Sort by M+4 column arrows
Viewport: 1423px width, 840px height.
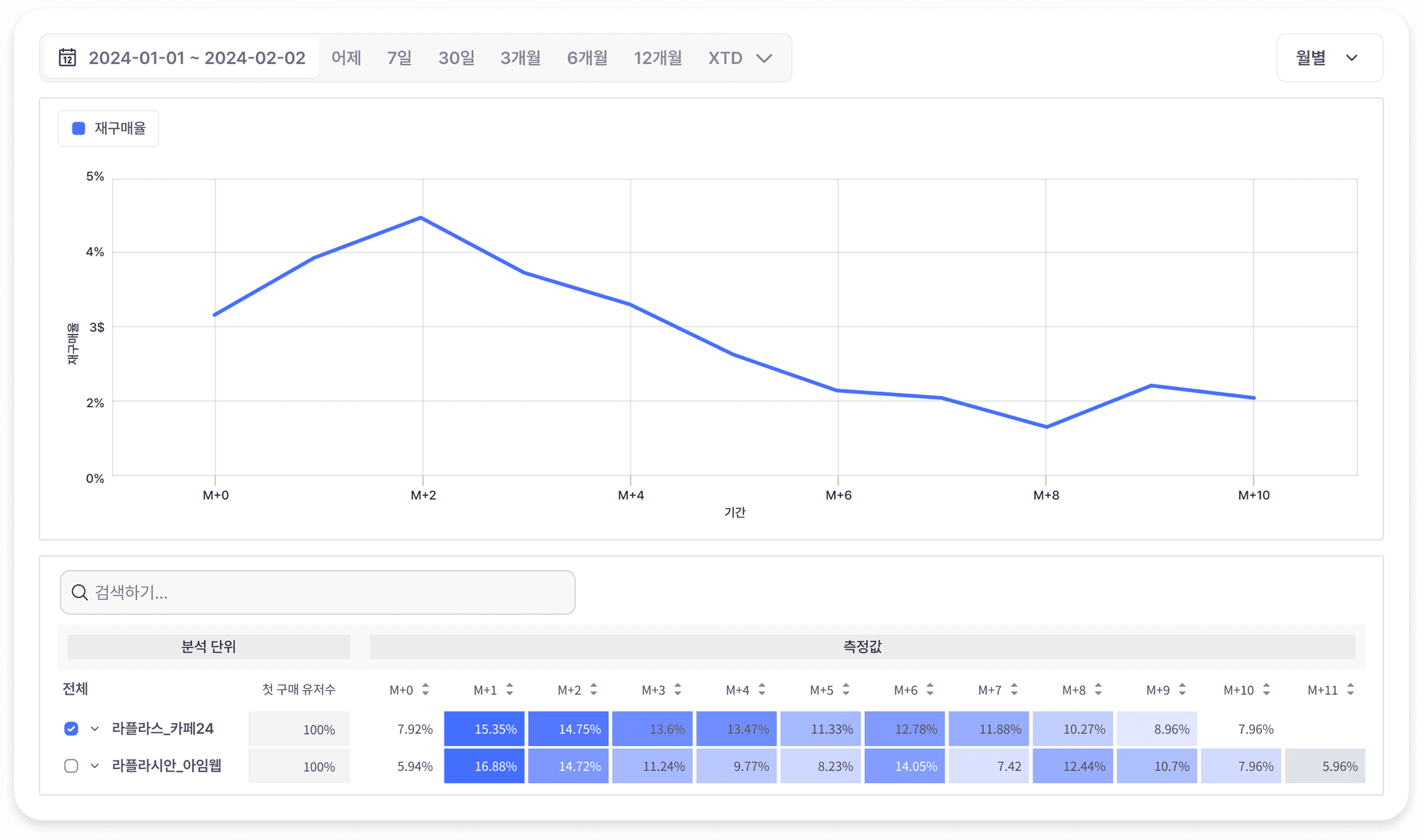[x=762, y=689]
